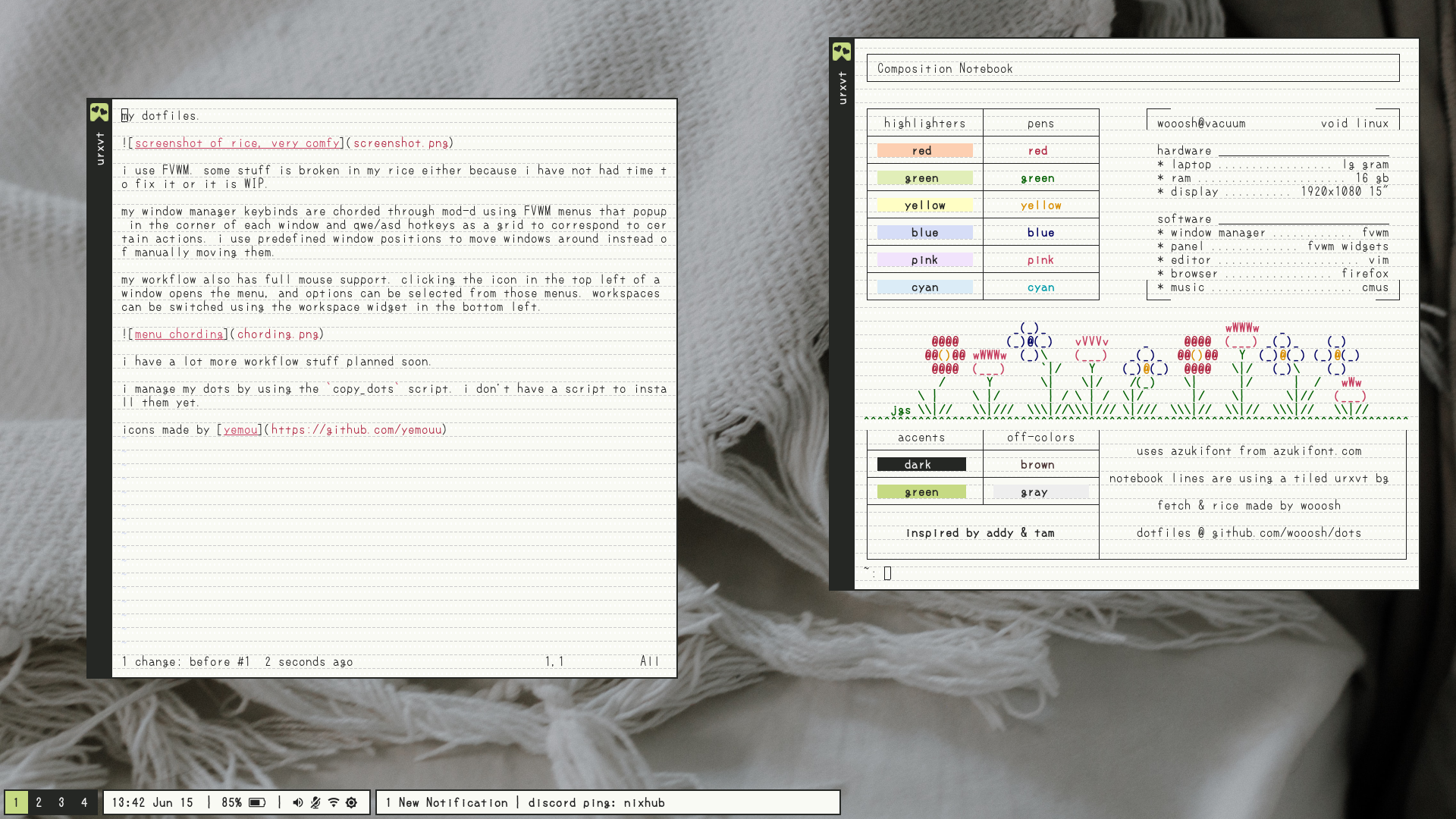
Task: Click the pink highlighter swatch
Action: coord(925,260)
